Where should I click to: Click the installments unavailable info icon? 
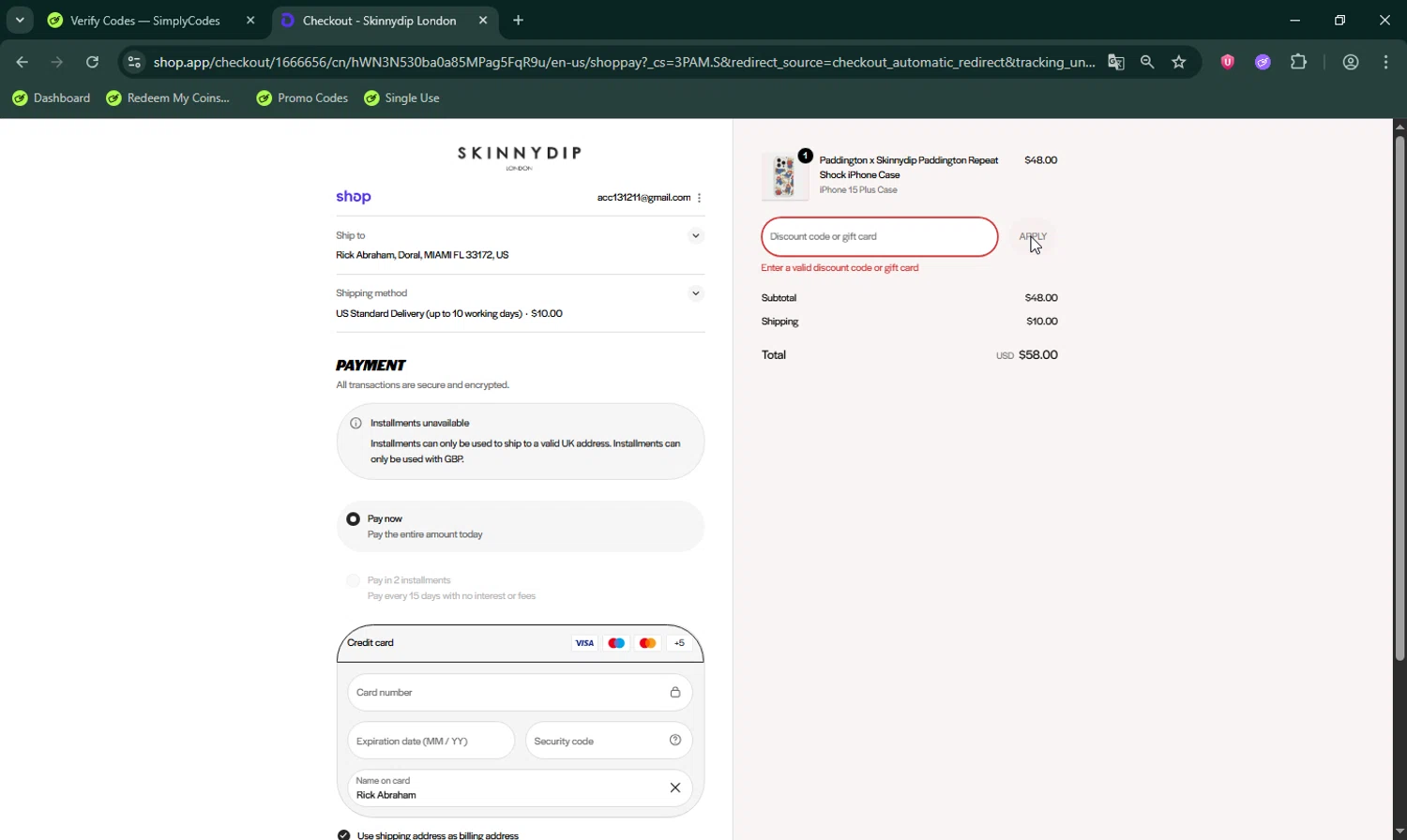[356, 423]
